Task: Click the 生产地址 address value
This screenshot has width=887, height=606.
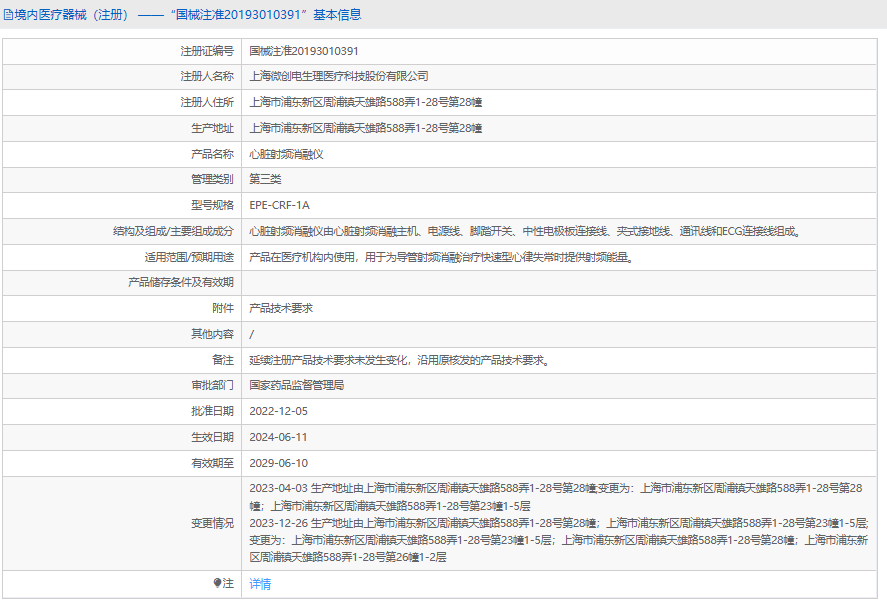Action: click(365, 128)
